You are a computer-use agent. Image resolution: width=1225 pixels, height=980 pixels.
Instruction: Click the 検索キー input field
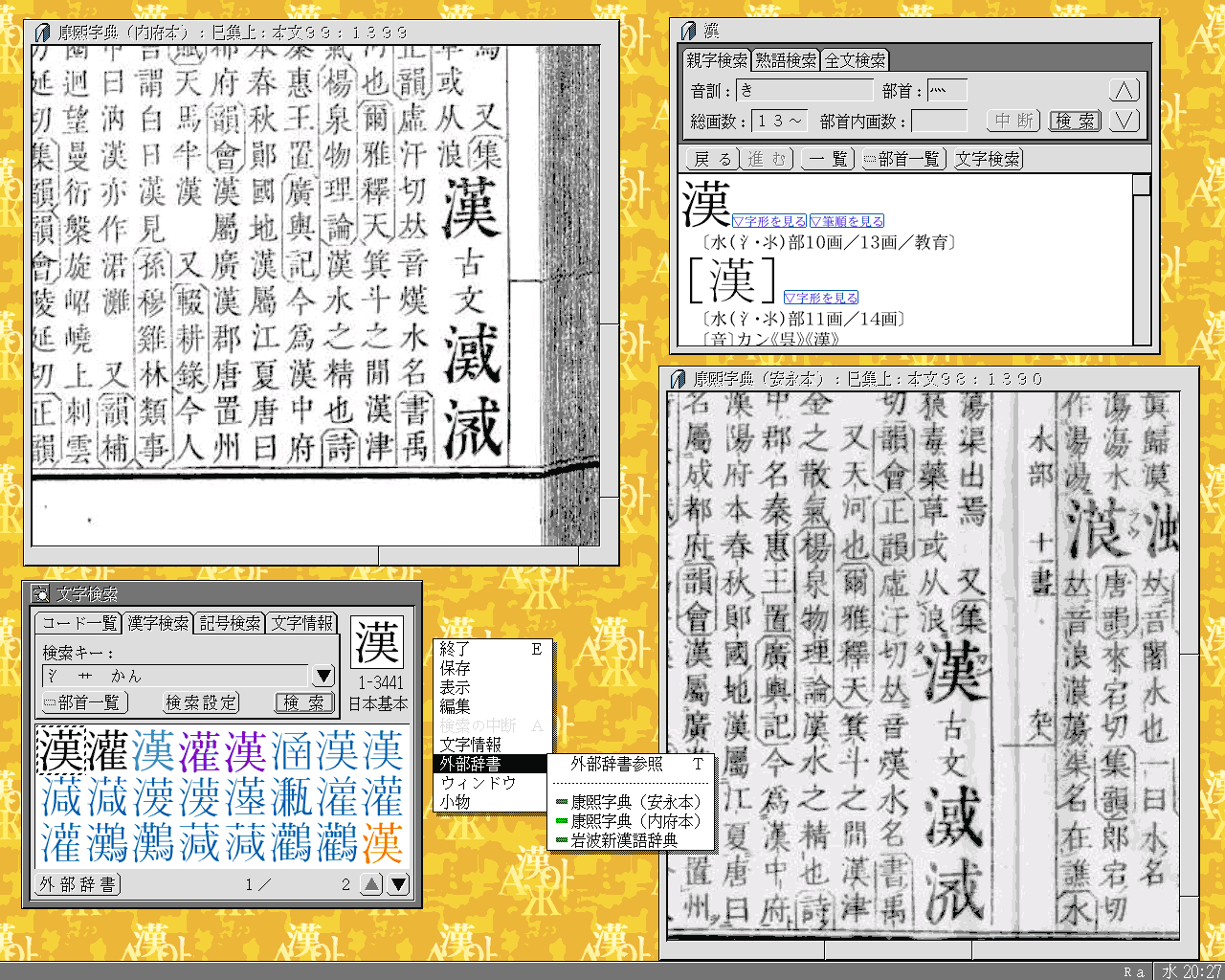pos(176,675)
